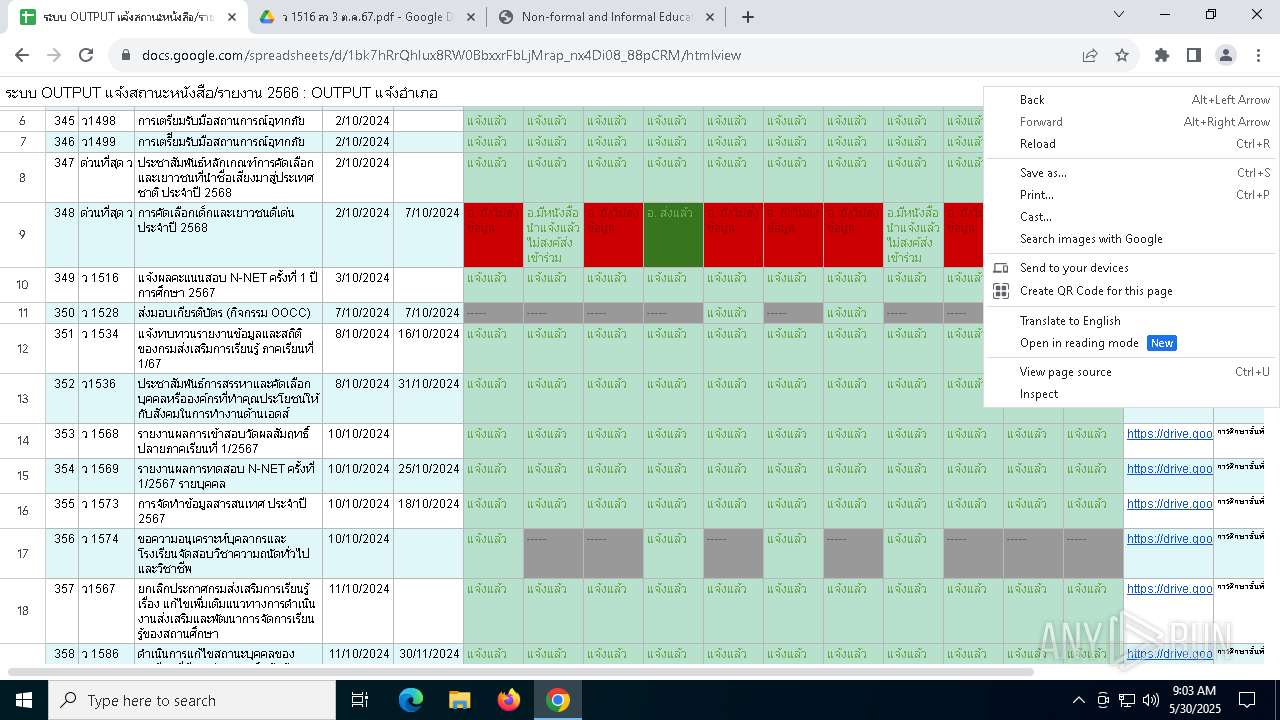Choose Save as... in the context menu
The height and width of the screenshot is (720, 1280).
1130,173
